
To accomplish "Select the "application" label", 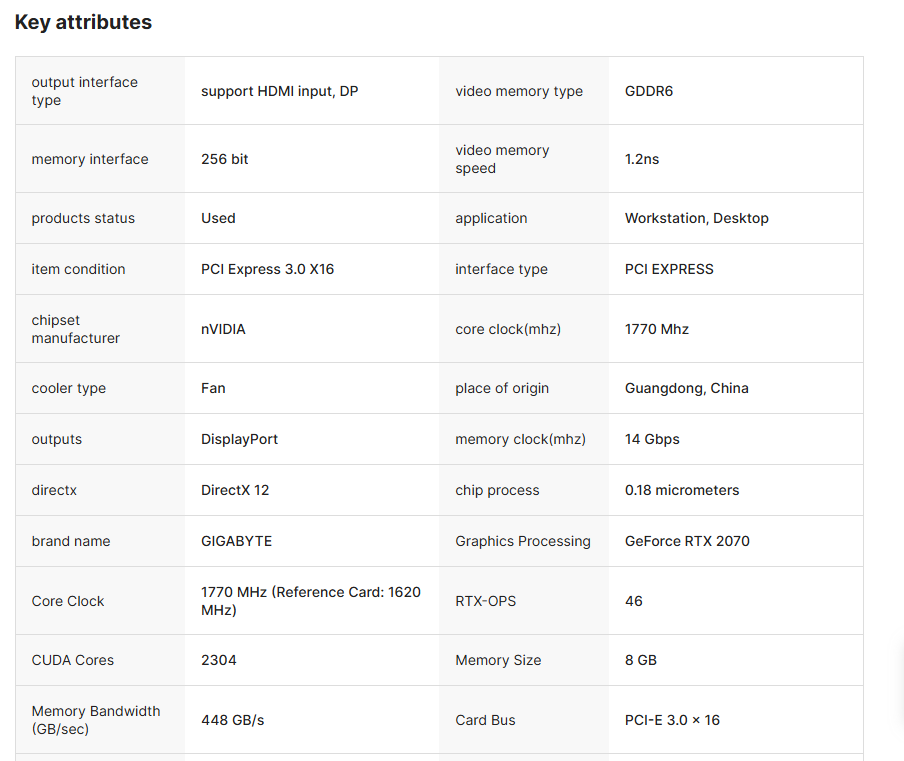I will click(x=491, y=218).
